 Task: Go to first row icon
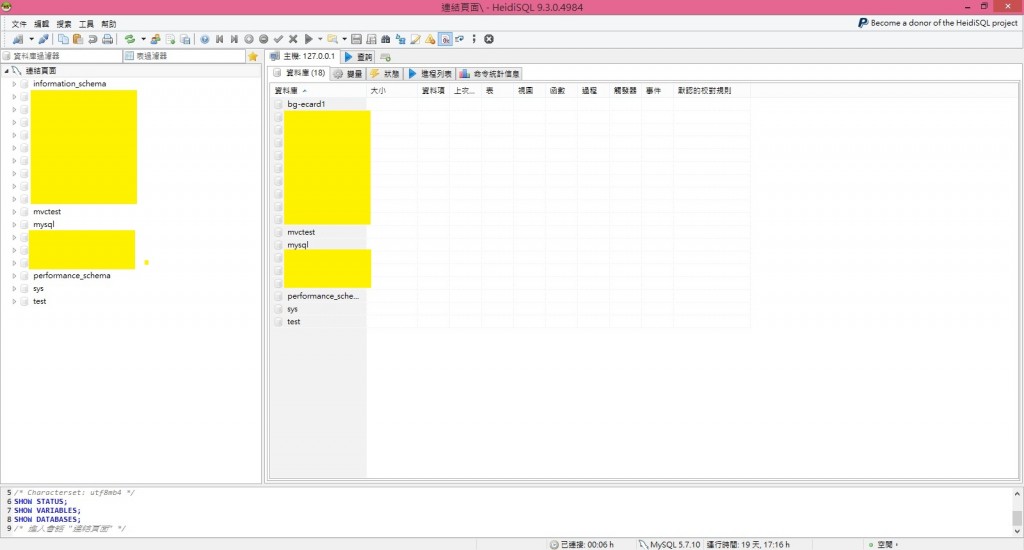pos(219,39)
